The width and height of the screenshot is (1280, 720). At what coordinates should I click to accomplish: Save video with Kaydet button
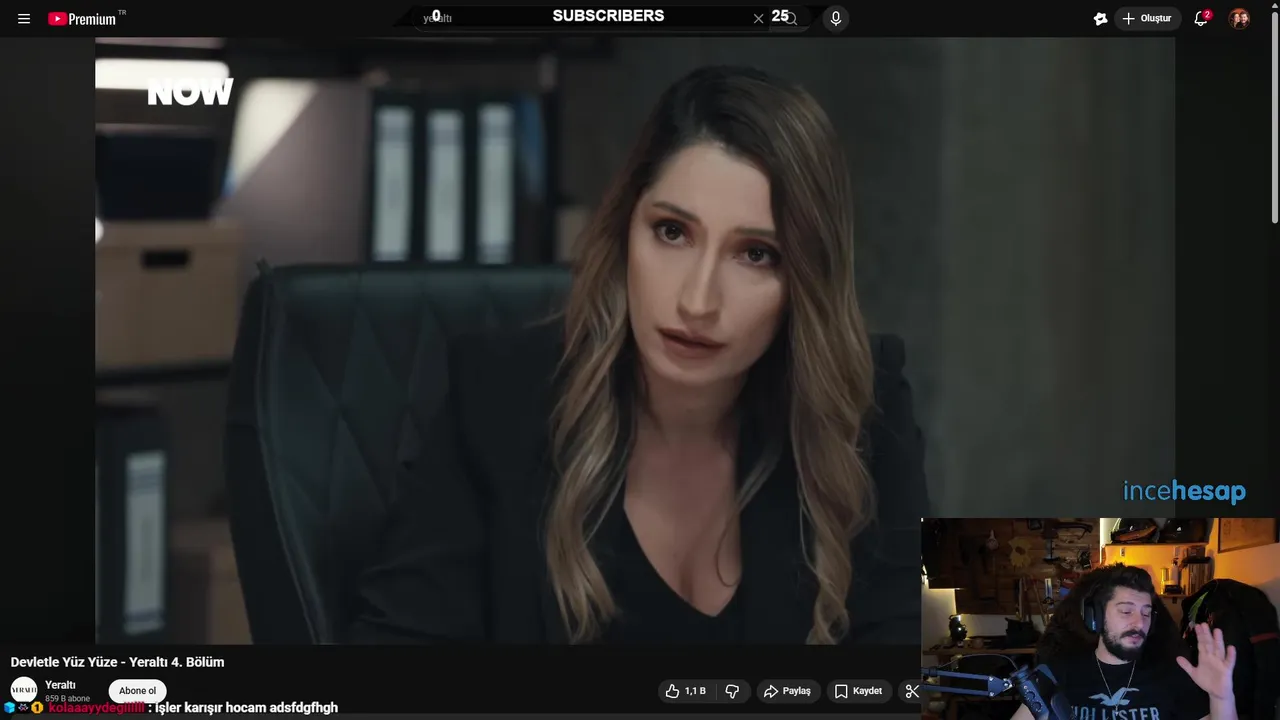[858, 691]
